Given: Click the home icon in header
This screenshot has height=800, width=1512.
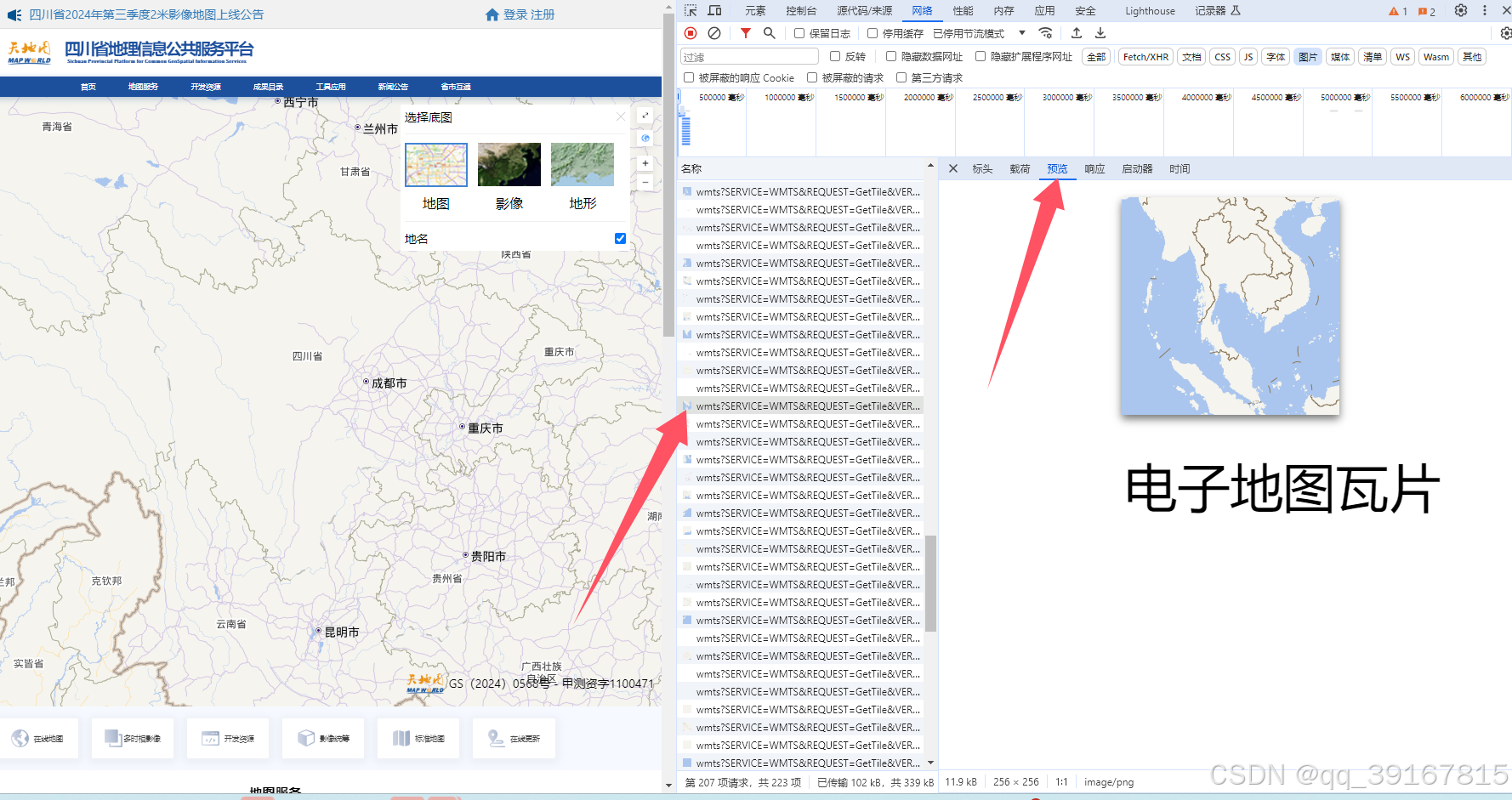Looking at the screenshot, I should [492, 14].
